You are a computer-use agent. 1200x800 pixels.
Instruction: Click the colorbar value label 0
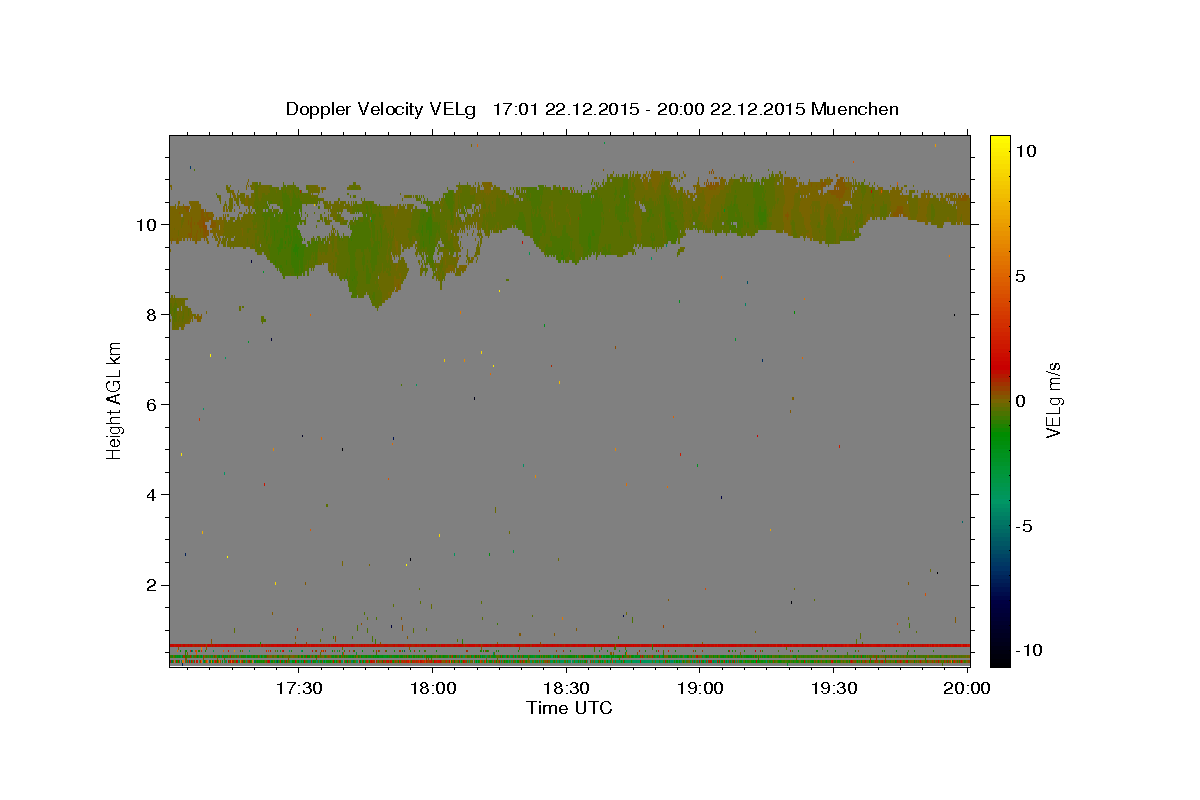coord(1020,401)
